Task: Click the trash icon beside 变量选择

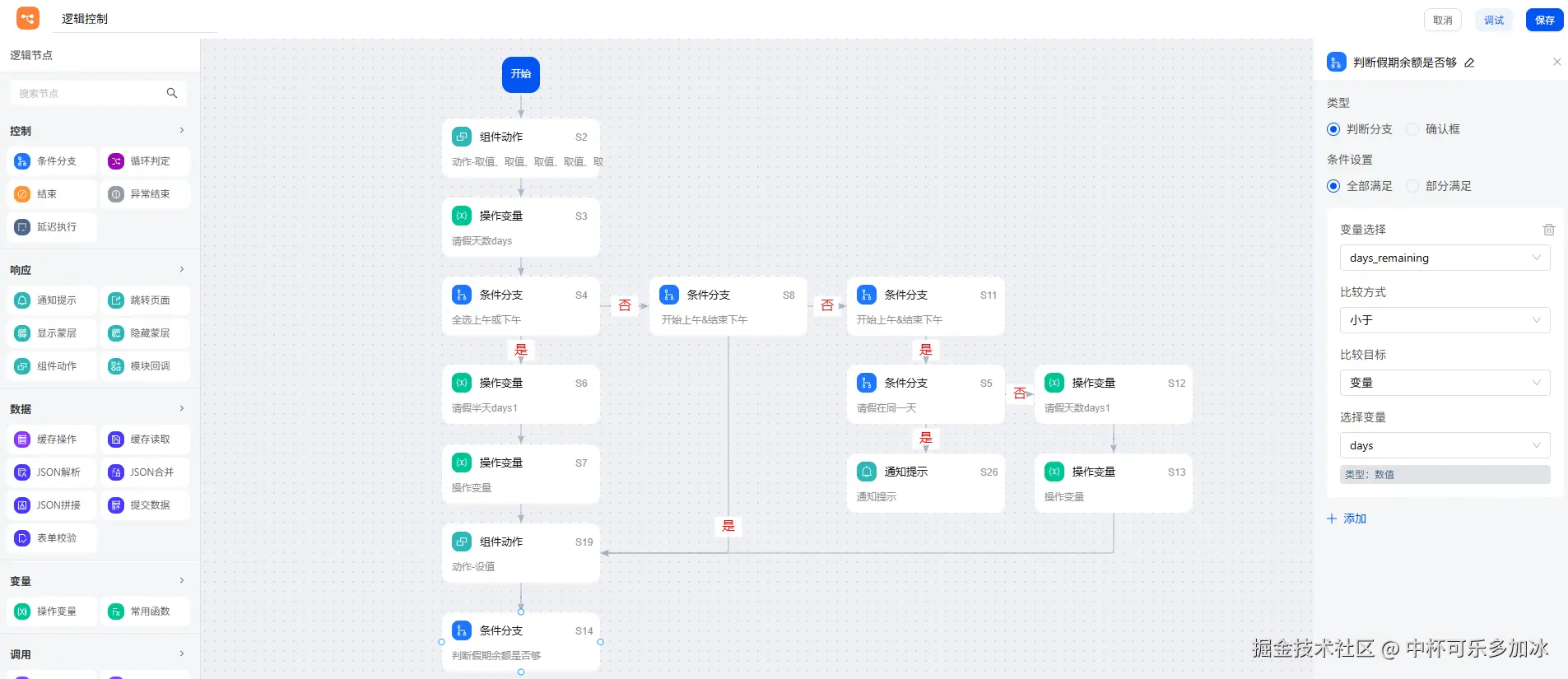Action: click(x=1548, y=230)
